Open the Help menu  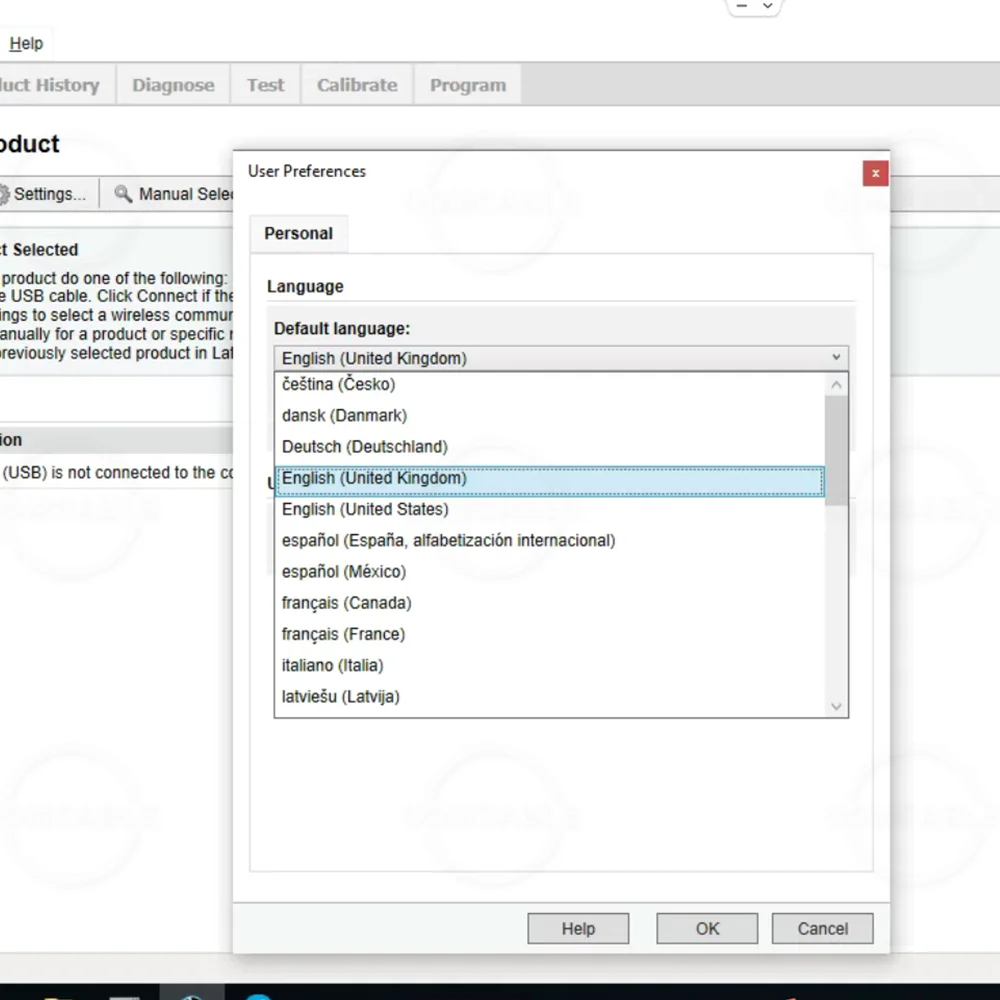(26, 43)
